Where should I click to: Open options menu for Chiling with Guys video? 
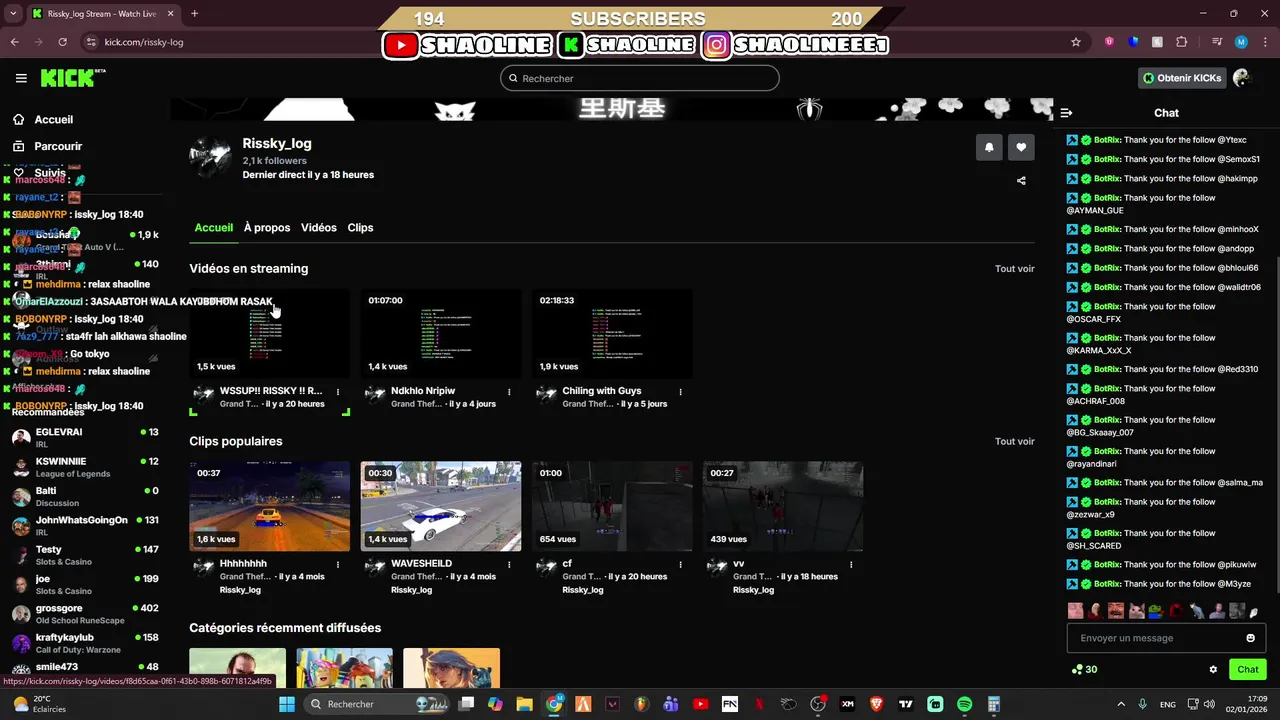tap(680, 392)
